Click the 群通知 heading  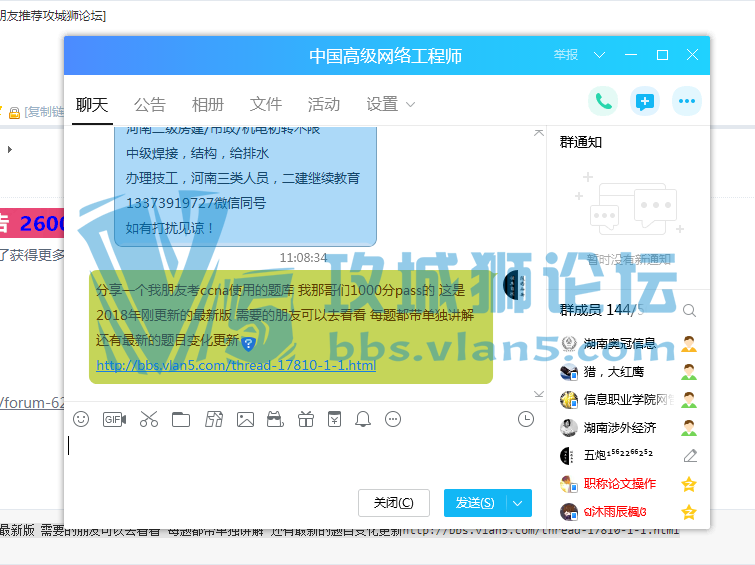pos(581,143)
